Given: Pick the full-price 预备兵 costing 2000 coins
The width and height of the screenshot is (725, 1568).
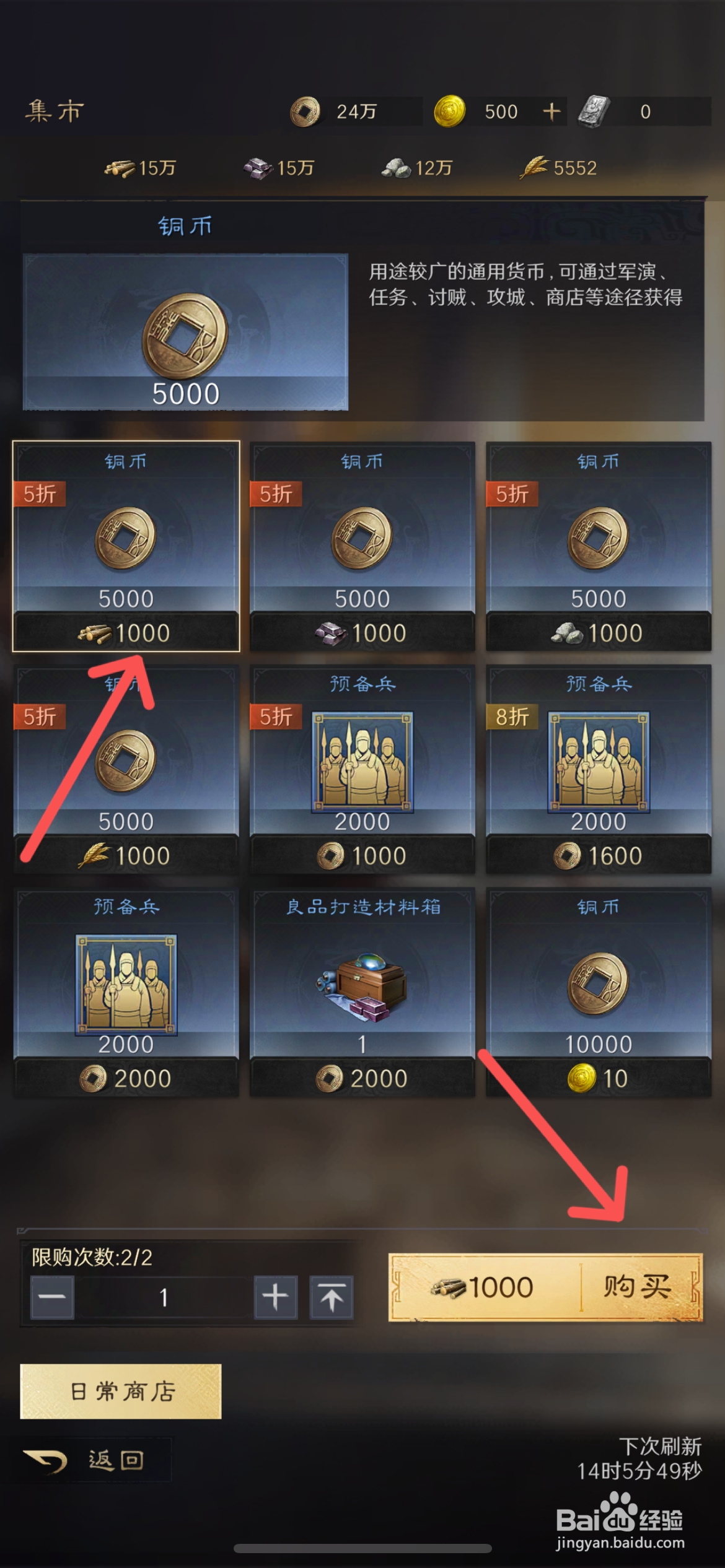Looking at the screenshot, I should [126, 992].
